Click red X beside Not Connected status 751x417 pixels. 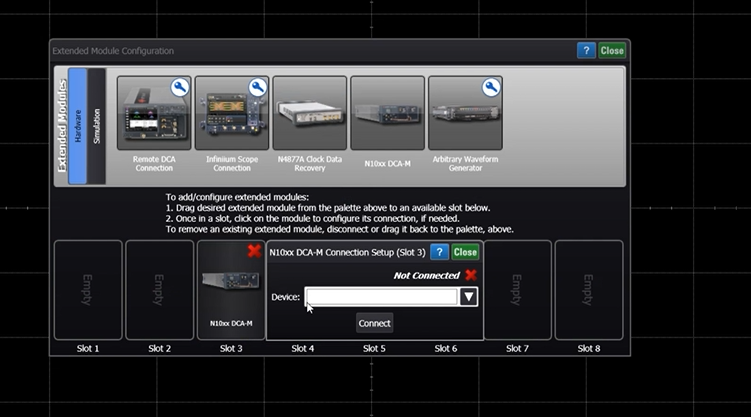pos(471,275)
